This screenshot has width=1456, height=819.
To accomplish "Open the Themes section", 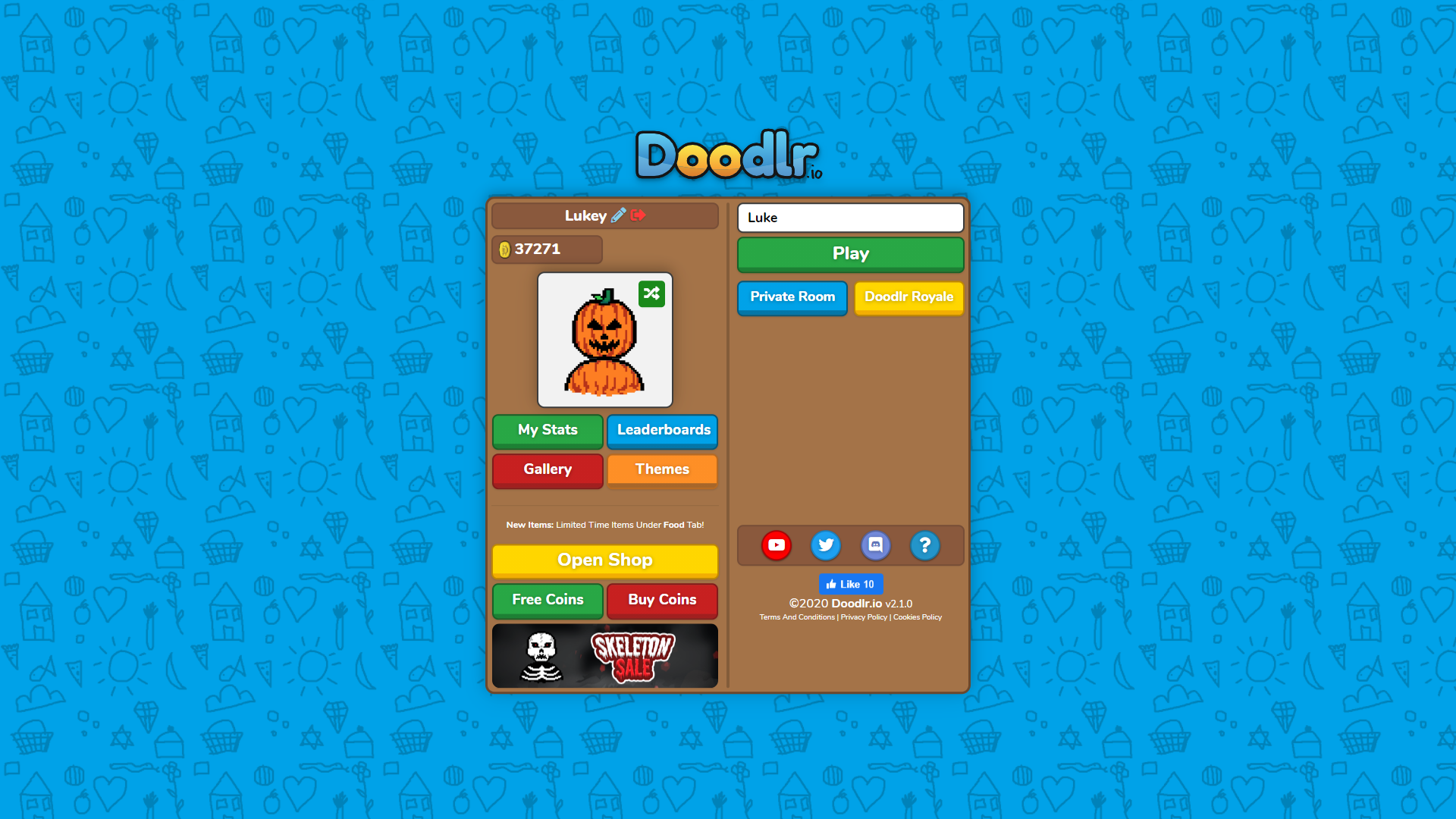I will click(662, 469).
